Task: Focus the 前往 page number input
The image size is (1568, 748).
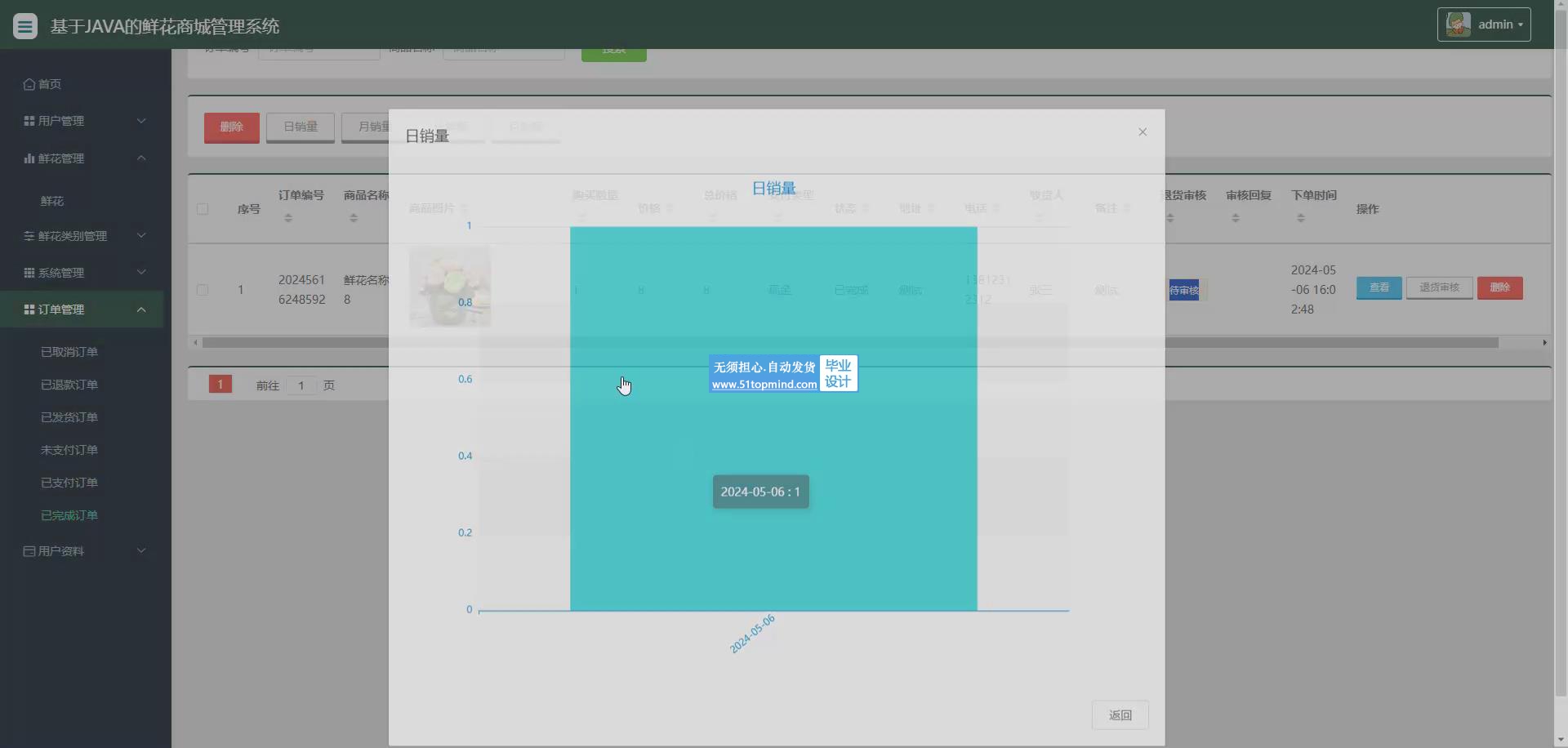Action: point(301,385)
